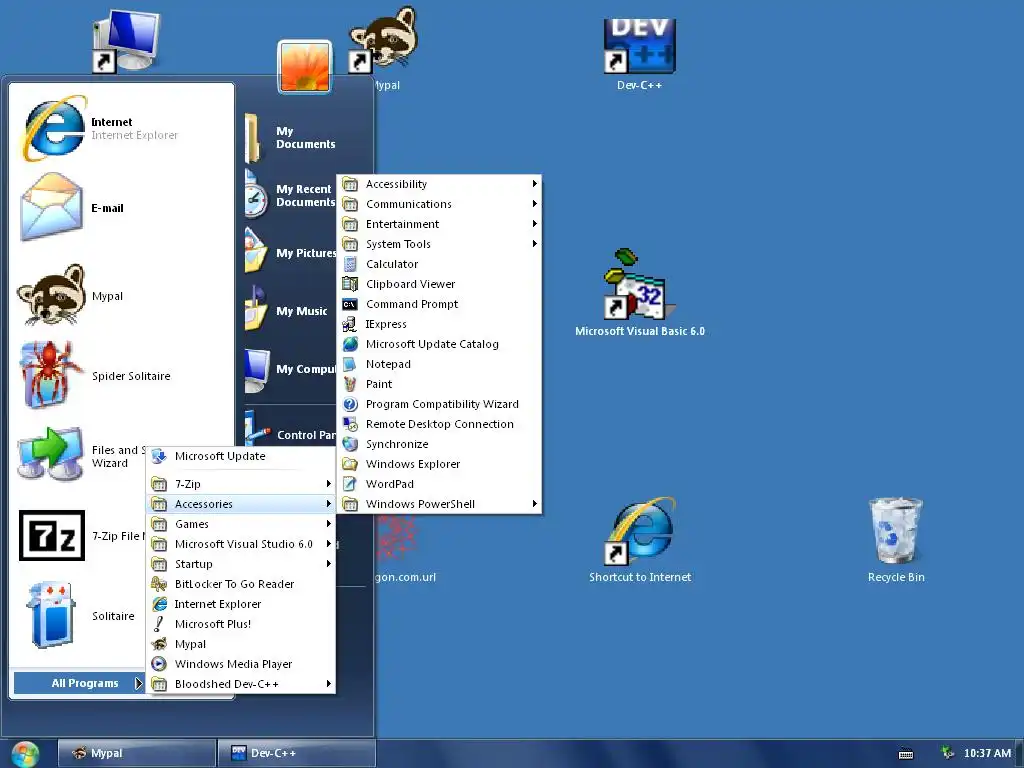The height and width of the screenshot is (768, 1024).
Task: Launch Mypal raccoon icon in Start menu
Action: (52, 295)
